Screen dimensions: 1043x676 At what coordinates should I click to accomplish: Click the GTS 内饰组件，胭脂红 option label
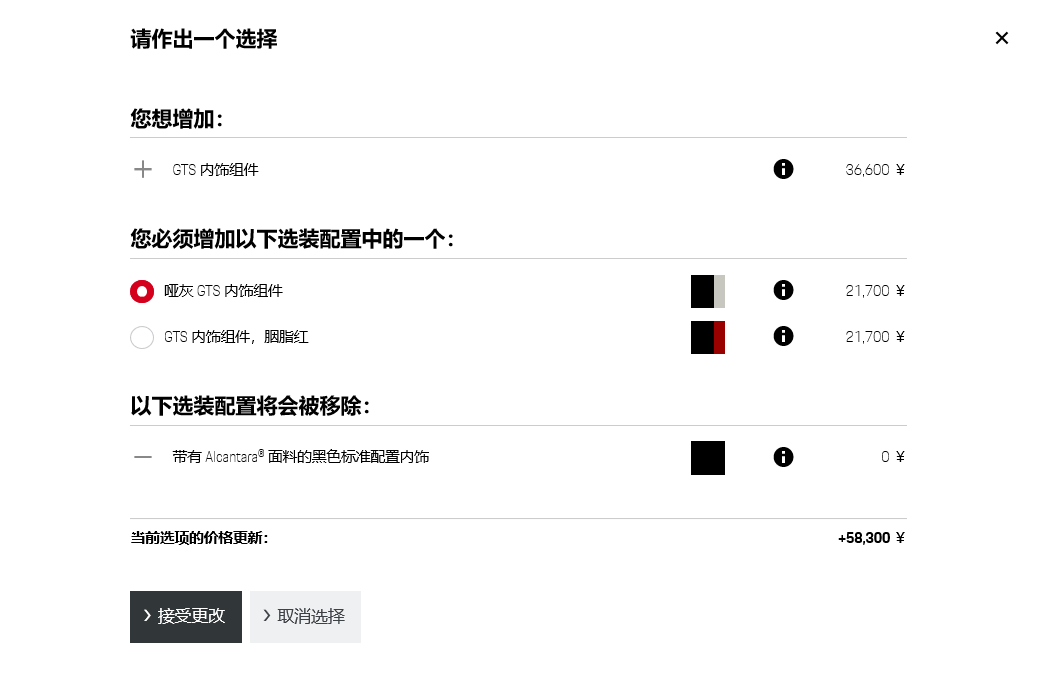[x=236, y=337]
